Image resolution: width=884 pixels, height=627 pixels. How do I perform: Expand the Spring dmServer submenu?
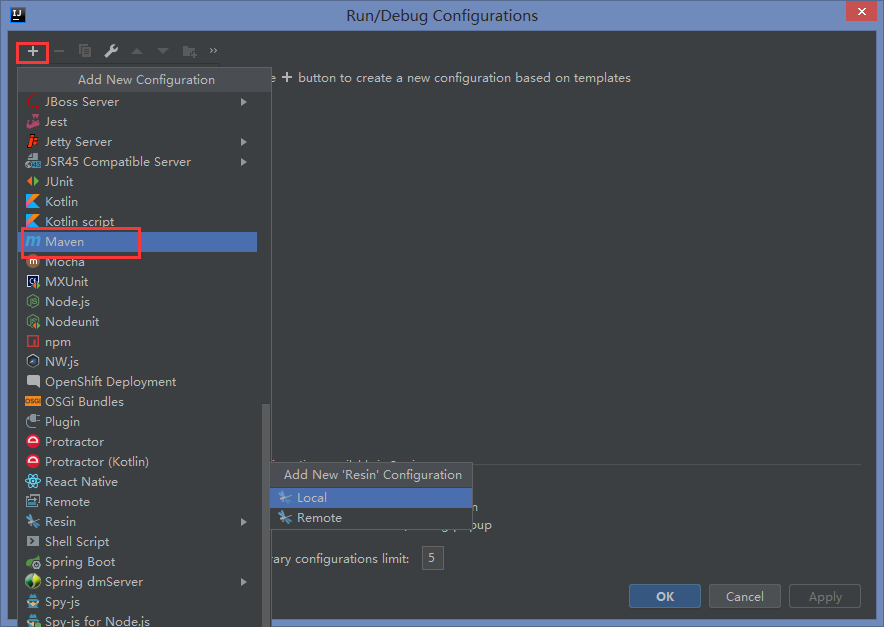coord(244,581)
